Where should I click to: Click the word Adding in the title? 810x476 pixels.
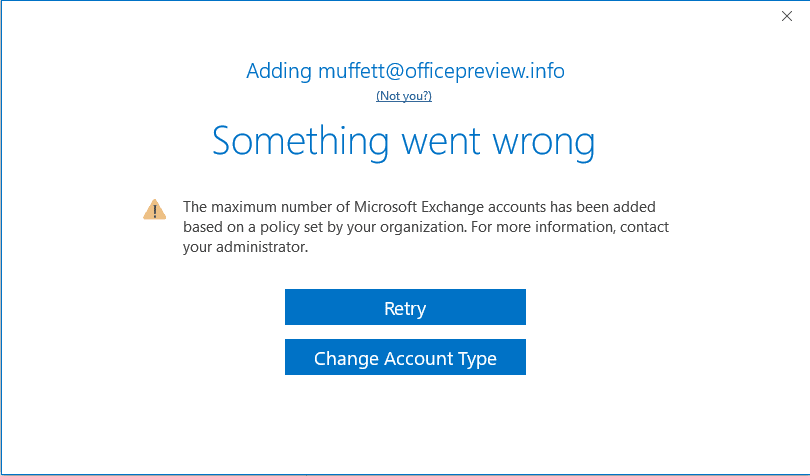pyautogui.click(x=279, y=71)
